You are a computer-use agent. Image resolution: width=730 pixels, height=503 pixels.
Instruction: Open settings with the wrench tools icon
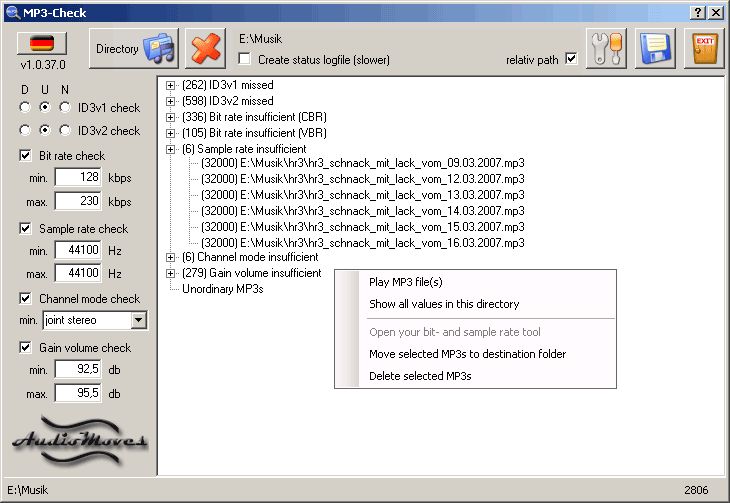click(606, 48)
